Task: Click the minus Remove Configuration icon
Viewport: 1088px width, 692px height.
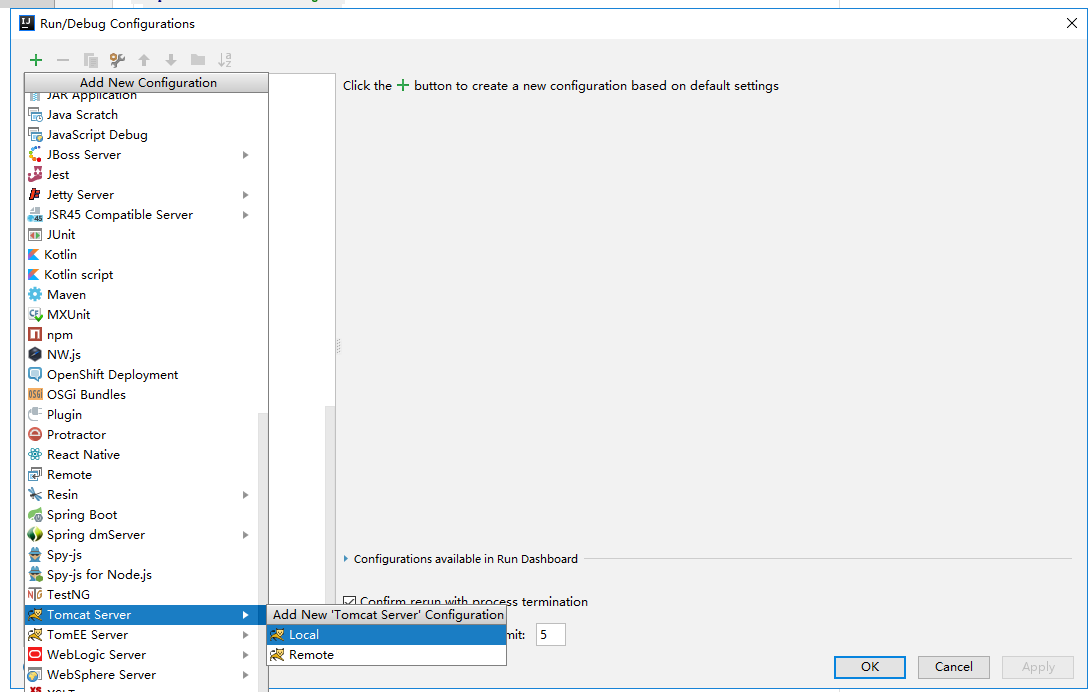Action: click(x=63, y=60)
